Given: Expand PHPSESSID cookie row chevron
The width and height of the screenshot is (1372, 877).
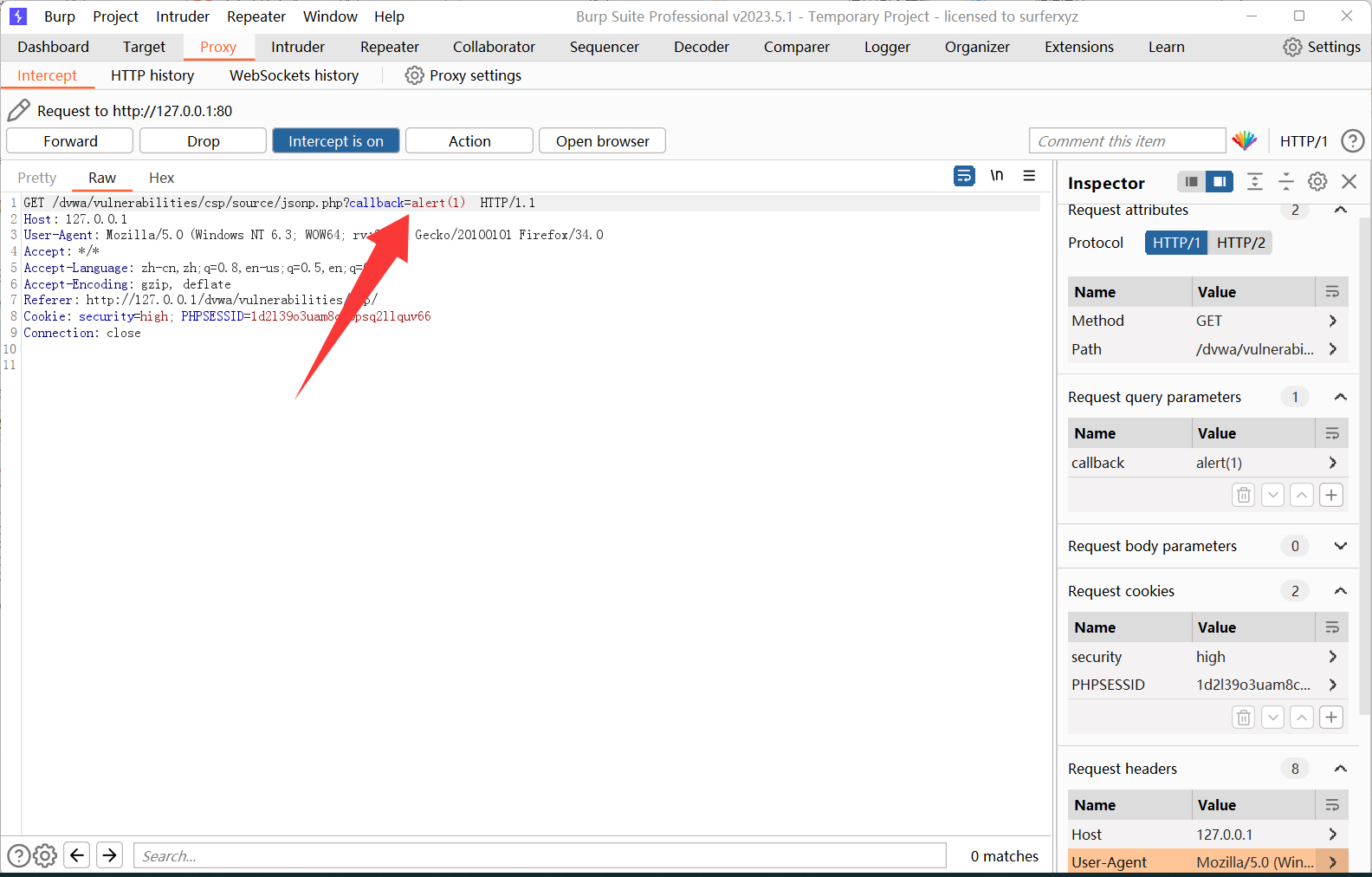Looking at the screenshot, I should click(x=1332, y=685).
